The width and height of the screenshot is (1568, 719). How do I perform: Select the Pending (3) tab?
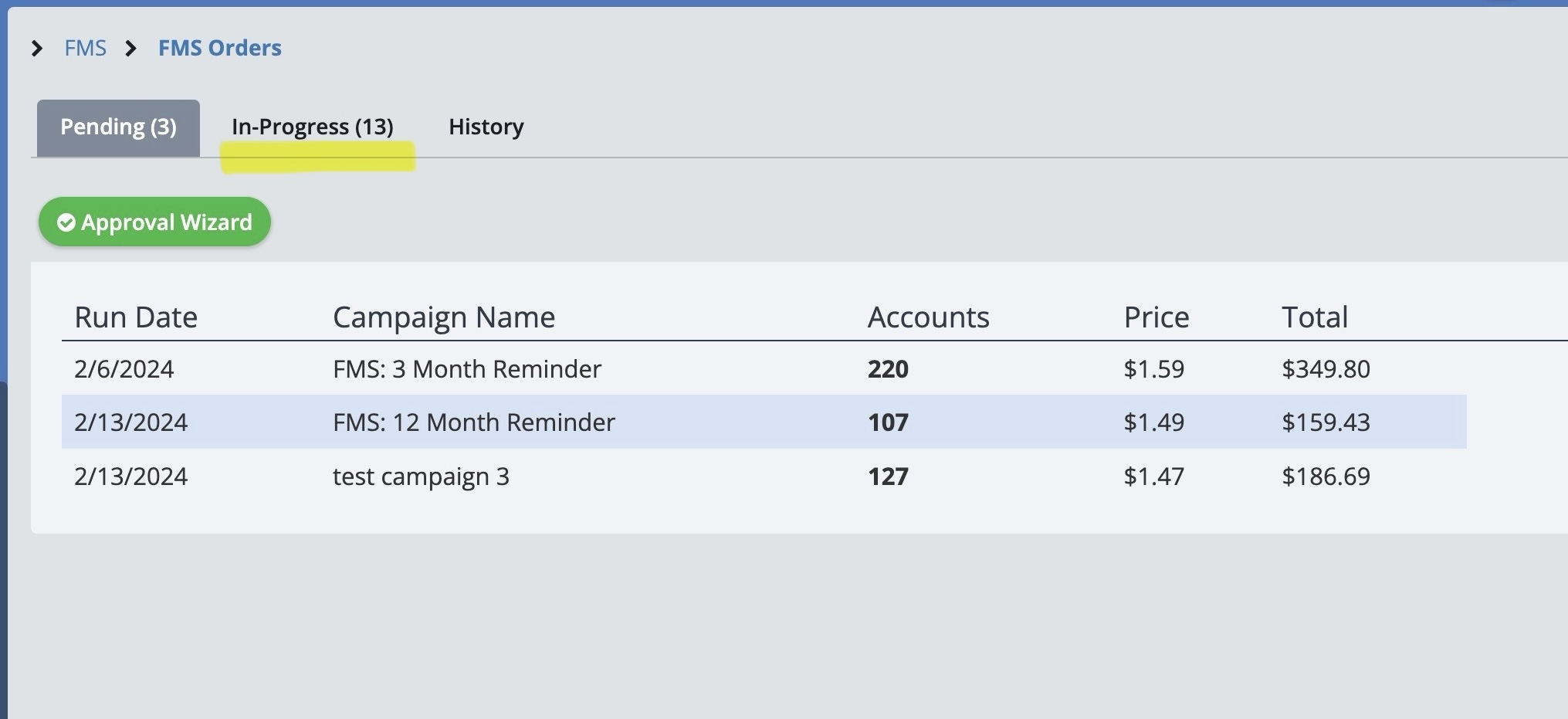pyautogui.click(x=118, y=127)
